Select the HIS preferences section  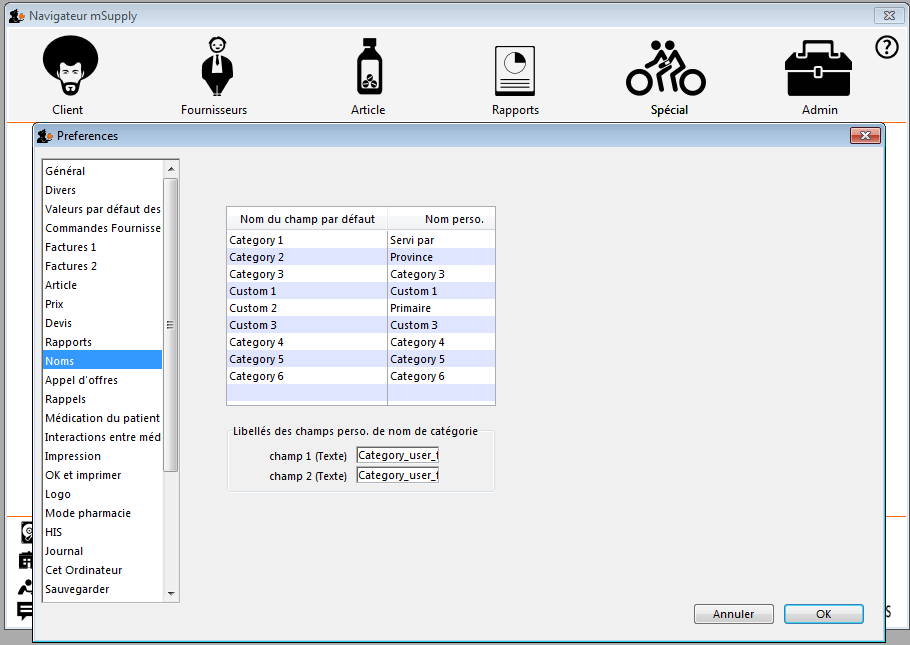(102, 532)
